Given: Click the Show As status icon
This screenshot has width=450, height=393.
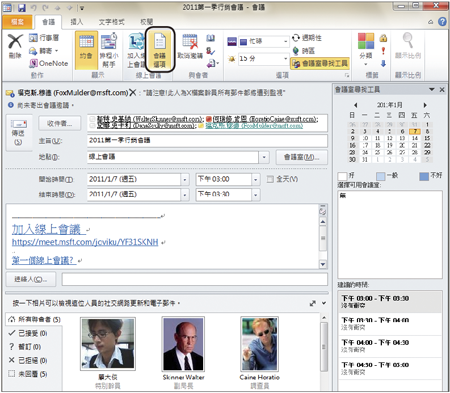Looking at the screenshot, I should pos(232,41).
